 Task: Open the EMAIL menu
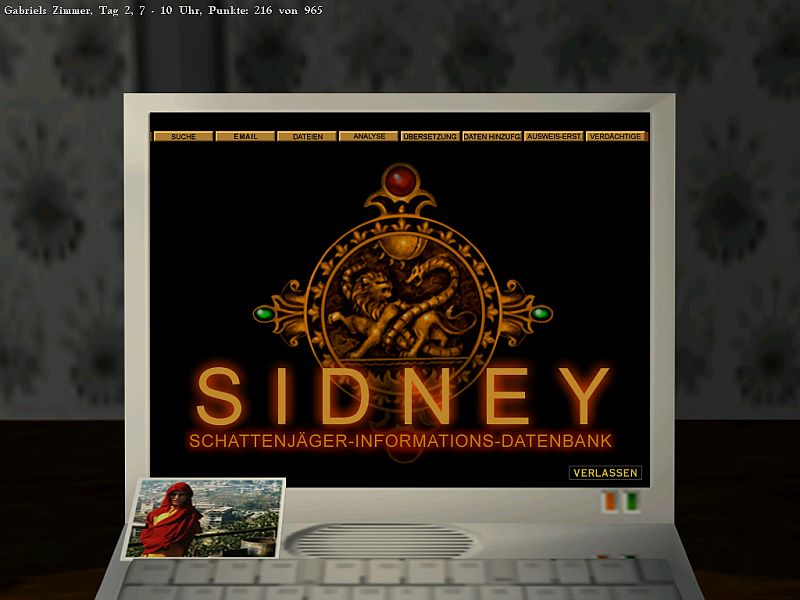(x=245, y=136)
